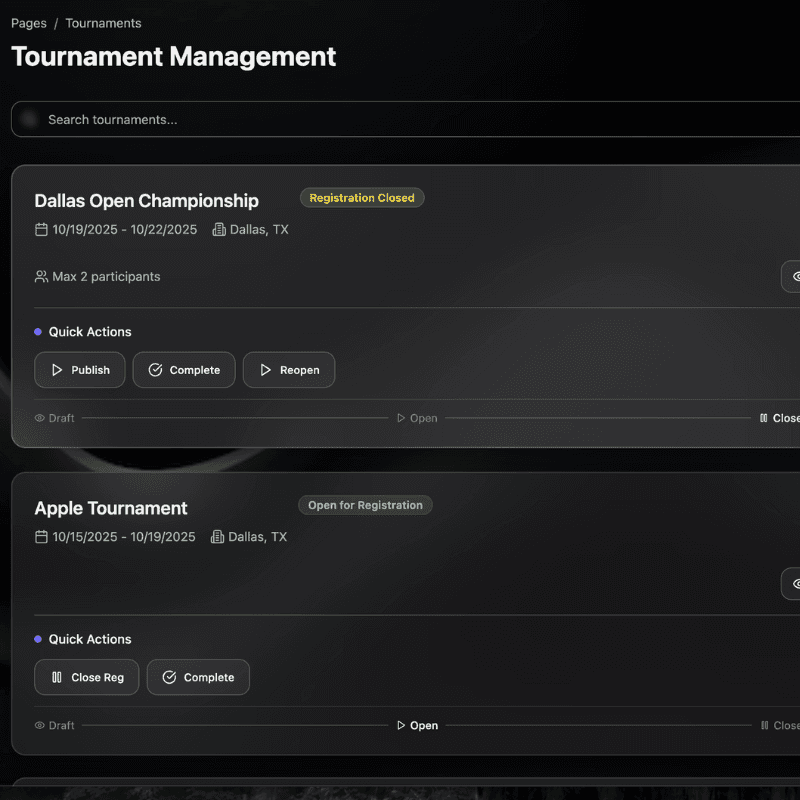
Task: Click the Publish button for Dallas Open Championship
Action: click(x=80, y=370)
